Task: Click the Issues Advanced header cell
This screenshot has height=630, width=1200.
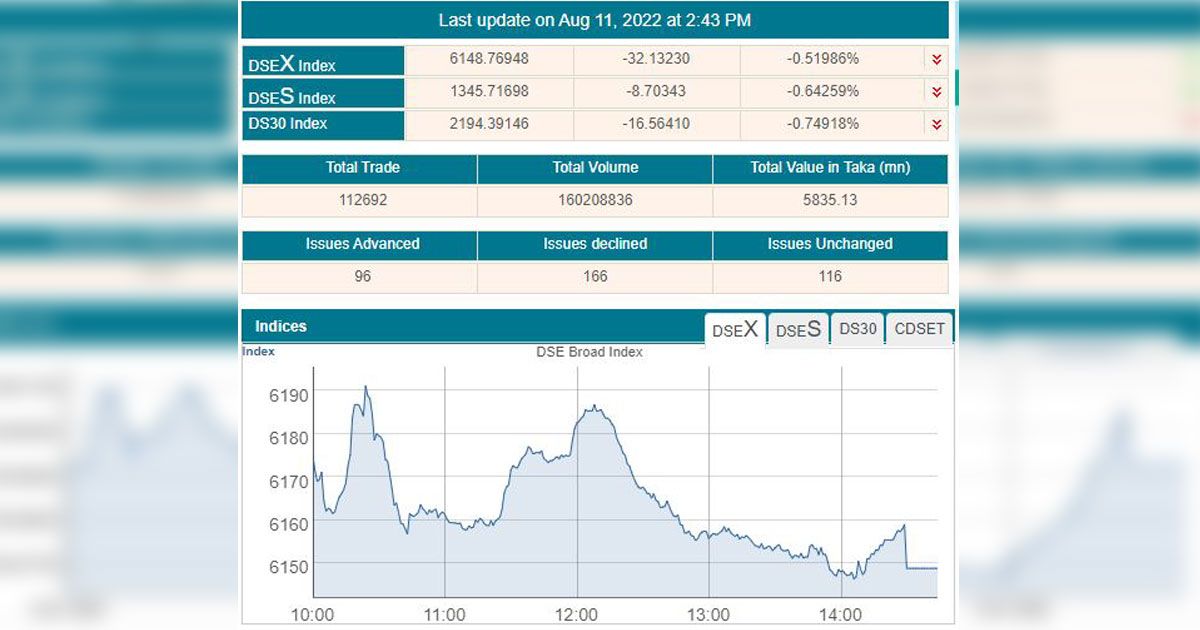Action: (360, 244)
